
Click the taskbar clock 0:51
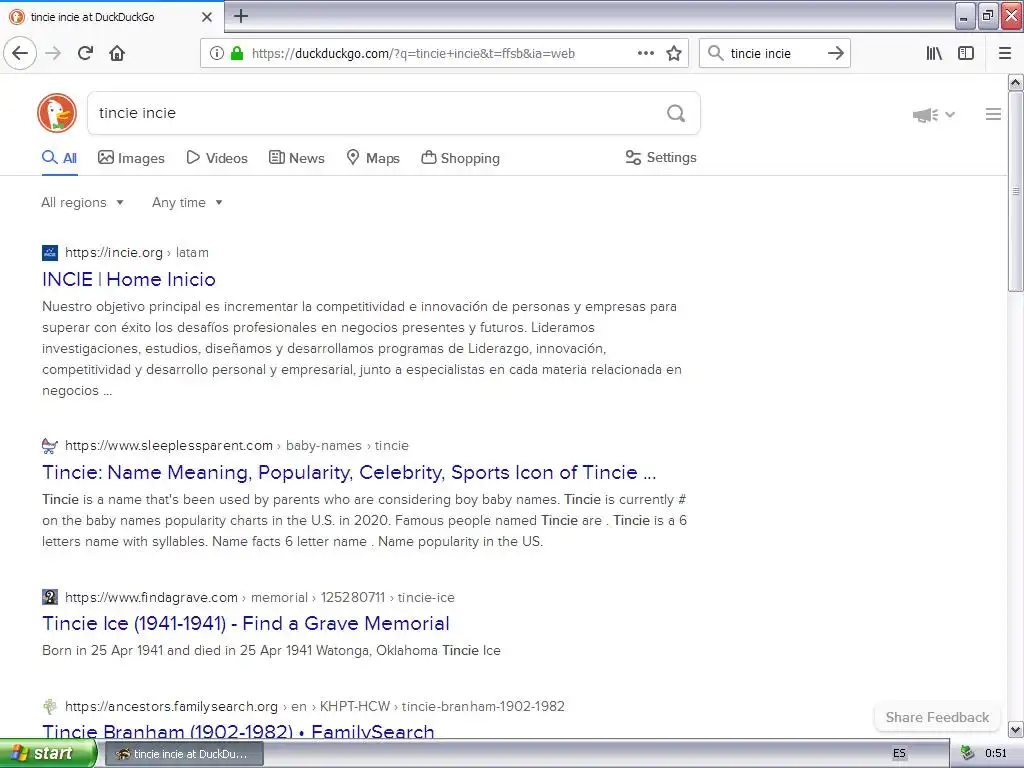click(995, 753)
